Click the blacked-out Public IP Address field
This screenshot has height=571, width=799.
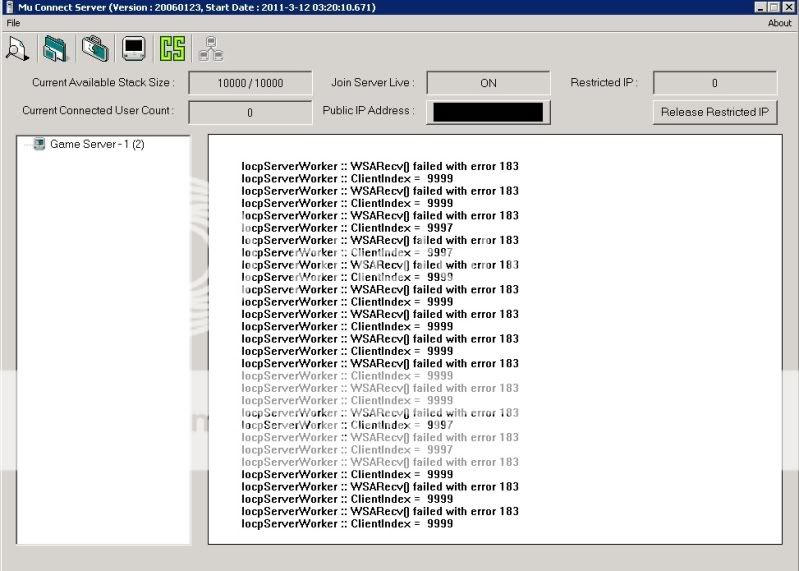(488, 112)
